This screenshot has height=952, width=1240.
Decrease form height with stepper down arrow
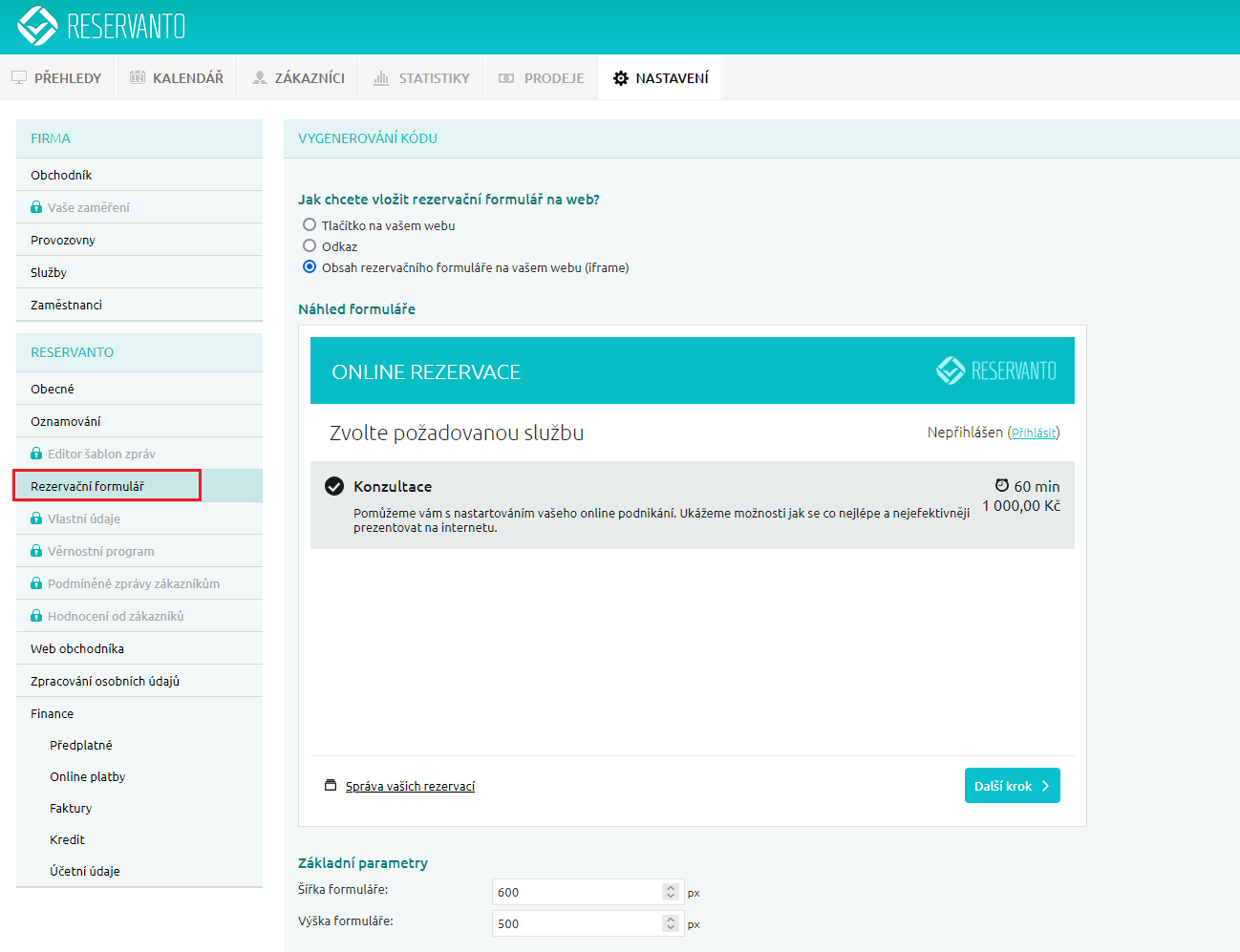(671, 928)
